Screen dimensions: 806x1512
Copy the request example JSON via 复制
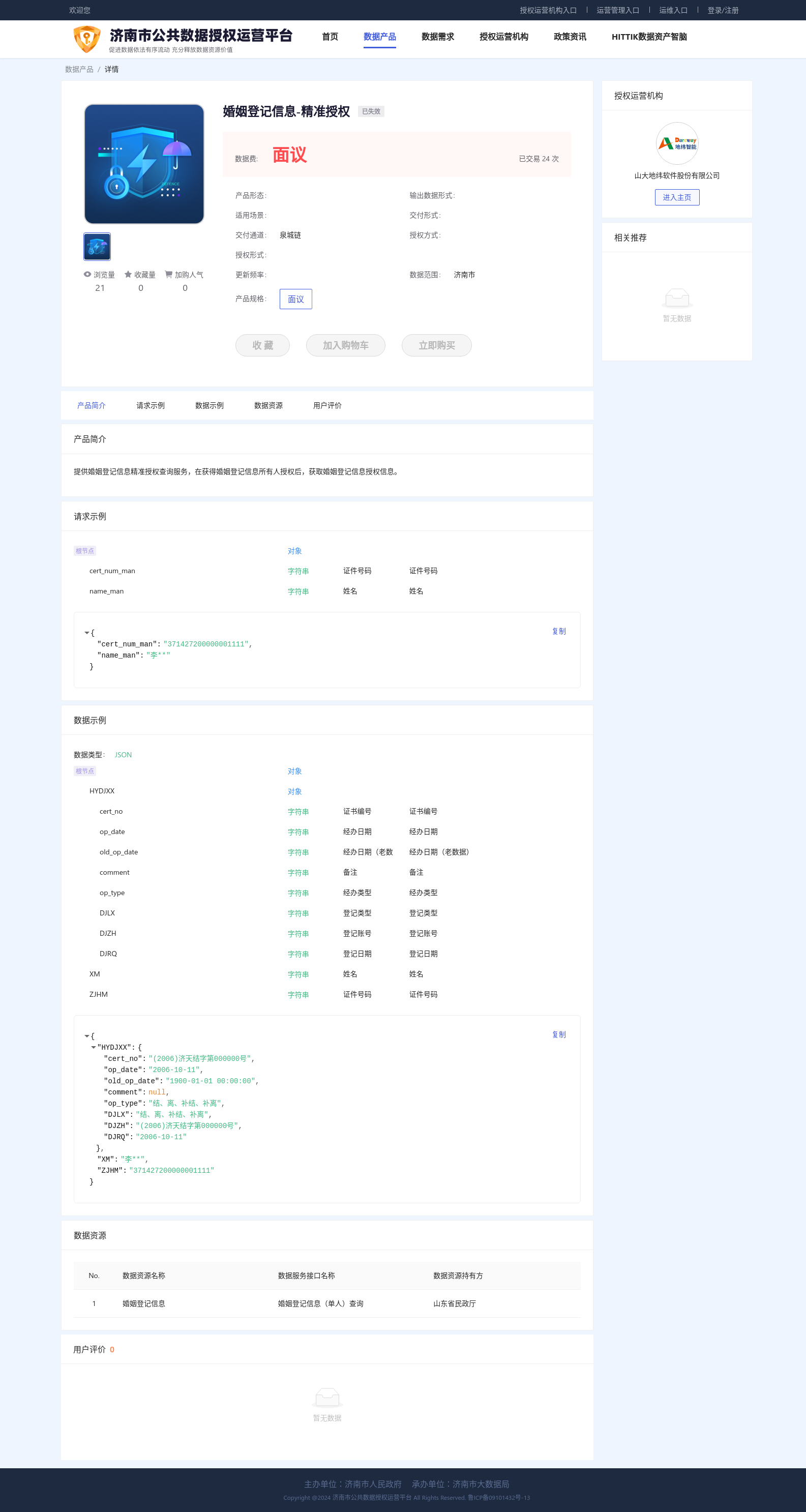[x=559, y=631]
